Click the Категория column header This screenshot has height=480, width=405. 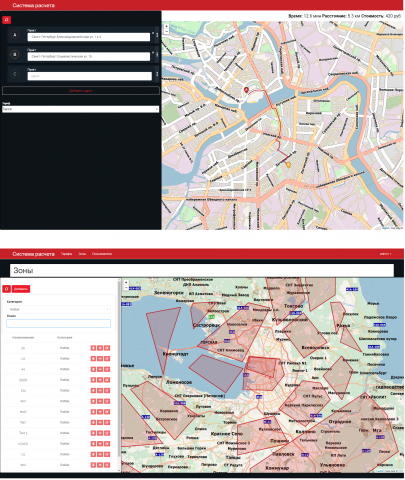(65, 337)
